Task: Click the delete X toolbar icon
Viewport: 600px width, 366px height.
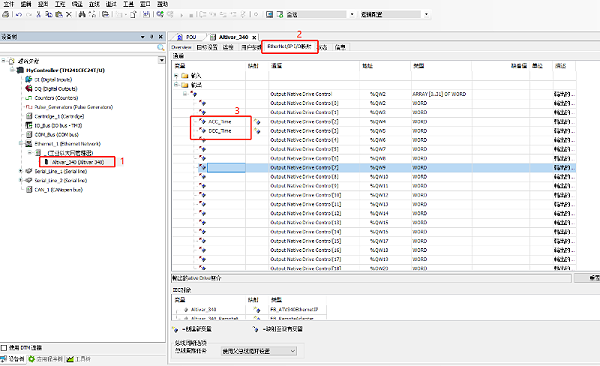Action: coord(68,14)
